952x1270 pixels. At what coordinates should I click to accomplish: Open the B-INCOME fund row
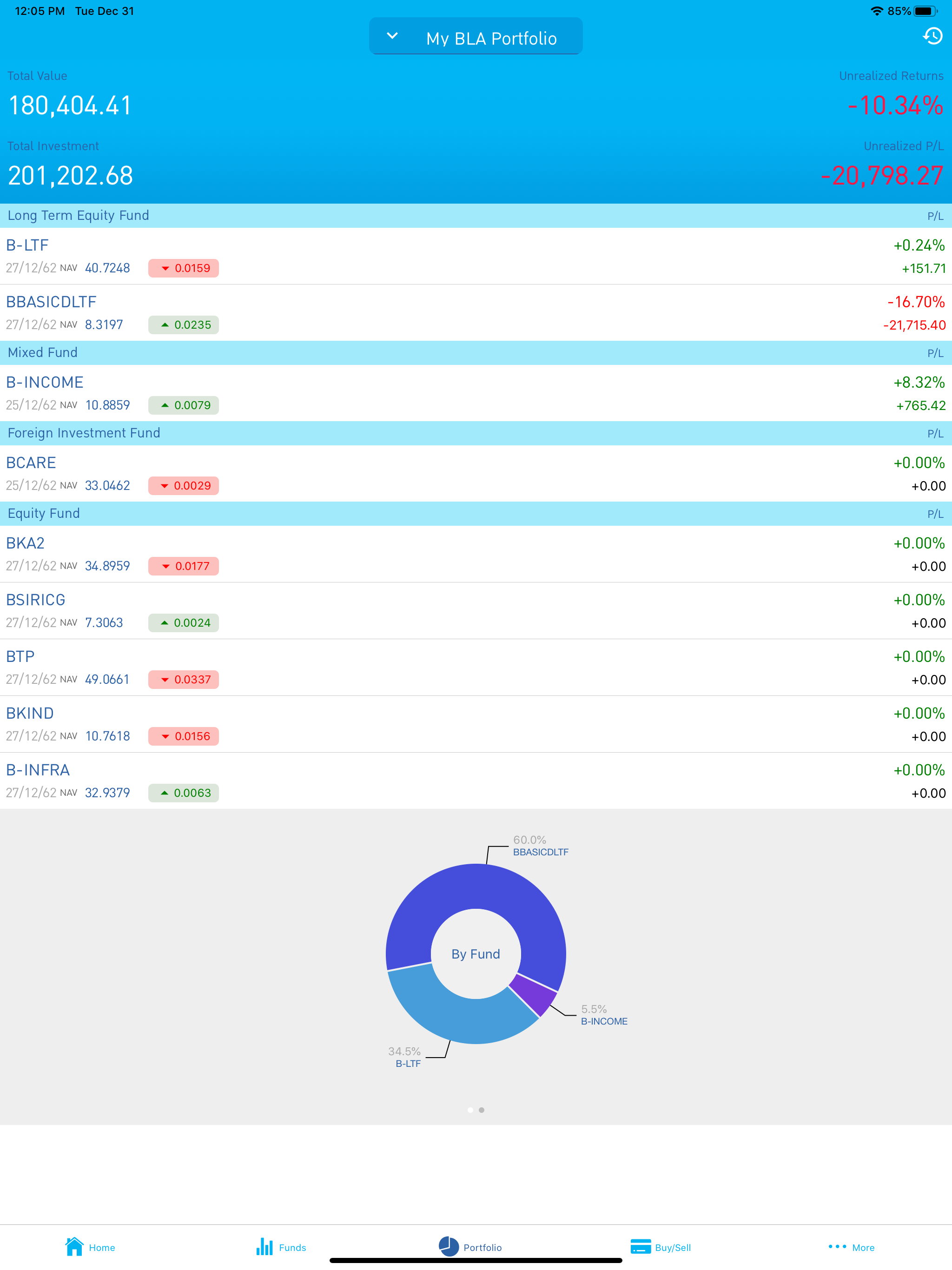pos(476,393)
